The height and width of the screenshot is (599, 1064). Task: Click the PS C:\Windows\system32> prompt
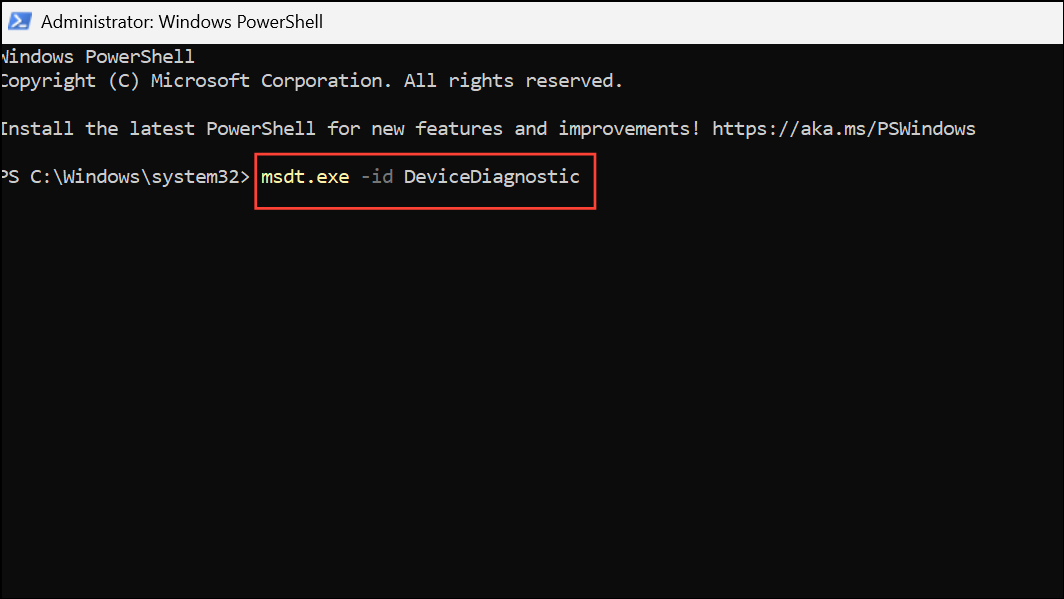(x=125, y=177)
